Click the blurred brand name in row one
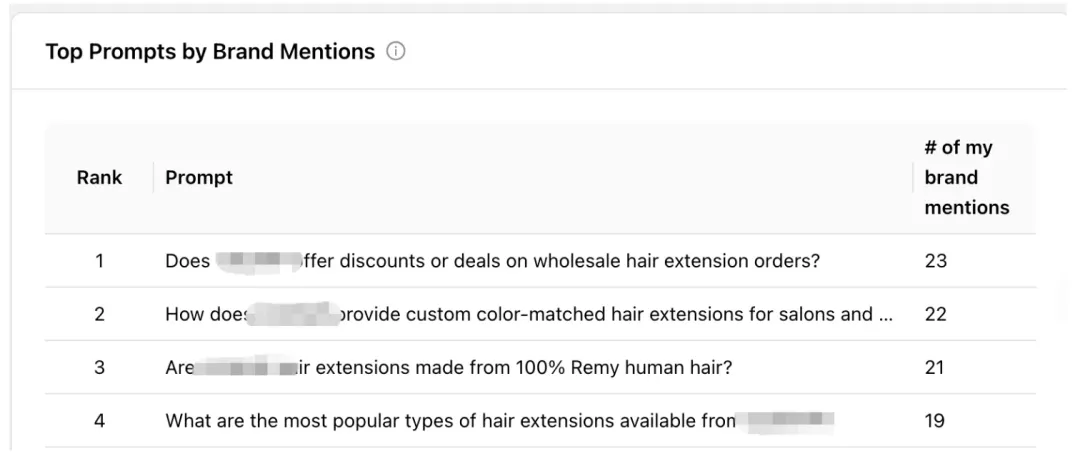Image resolution: width=1080 pixels, height=469 pixels. 257,262
